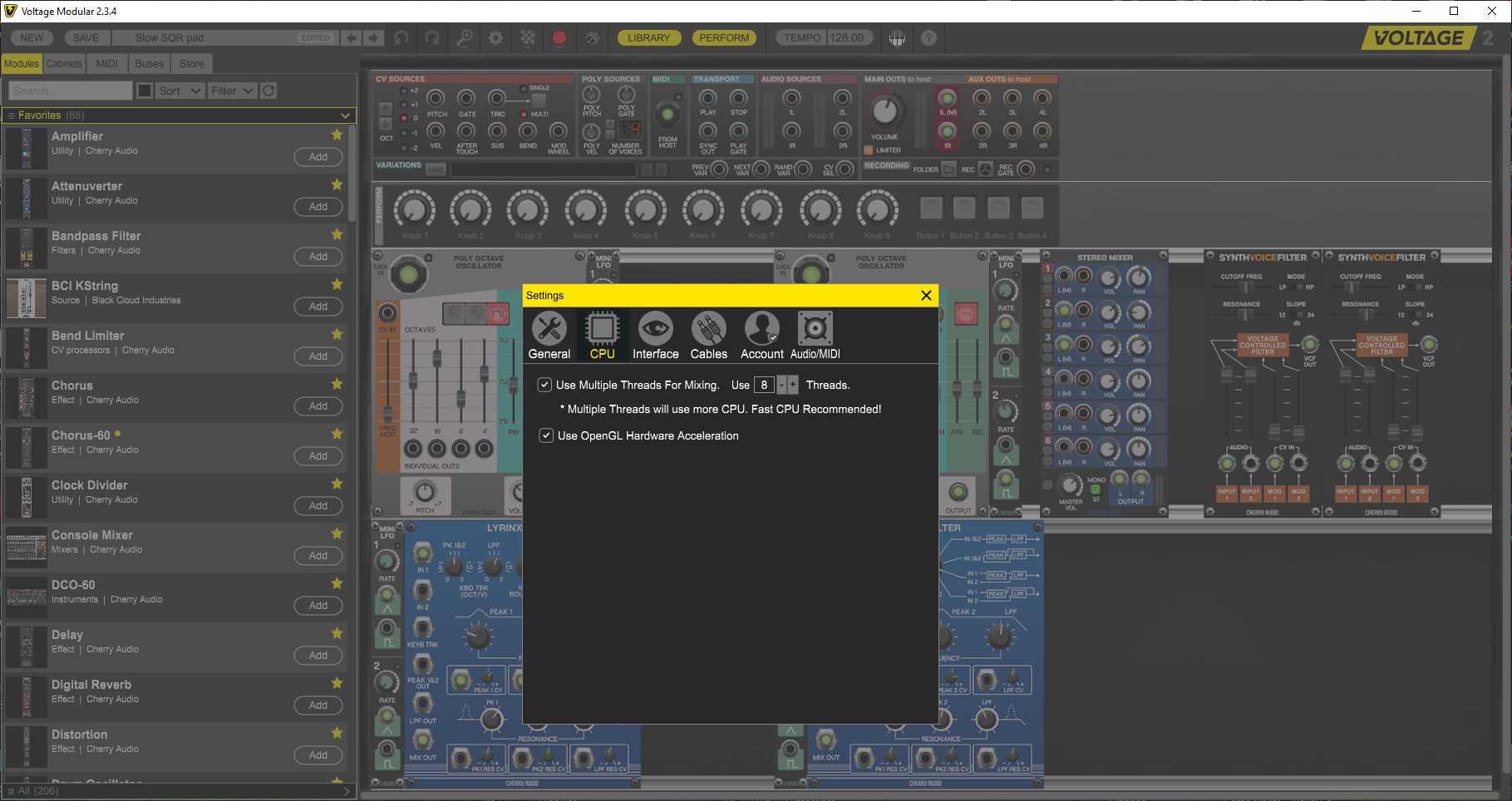Image resolution: width=1512 pixels, height=801 pixels.
Task: Open the Sort dropdown
Action: click(x=180, y=91)
